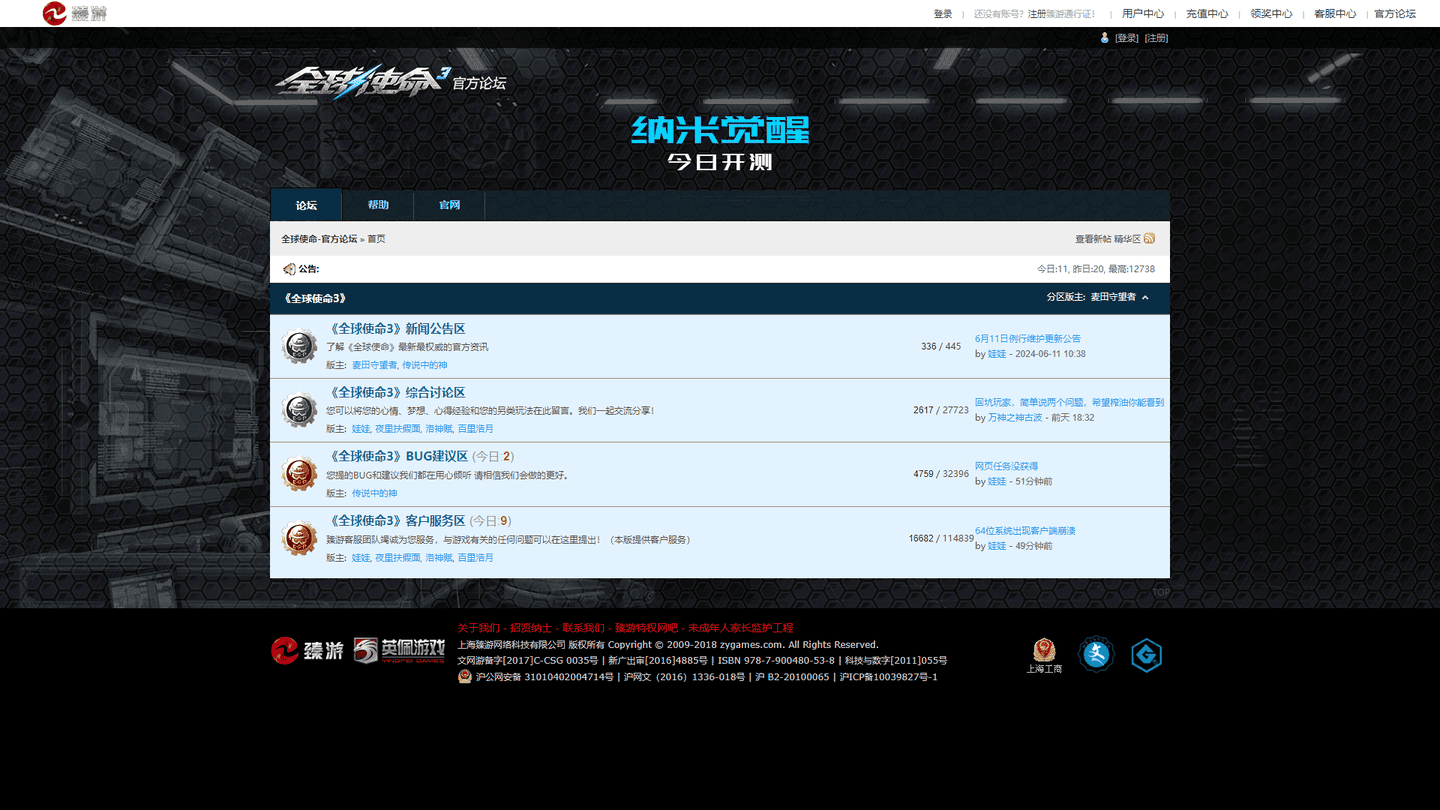This screenshot has height=810, width=1440.
Task: Click the 首页 breadcrumb
Action: click(376, 239)
